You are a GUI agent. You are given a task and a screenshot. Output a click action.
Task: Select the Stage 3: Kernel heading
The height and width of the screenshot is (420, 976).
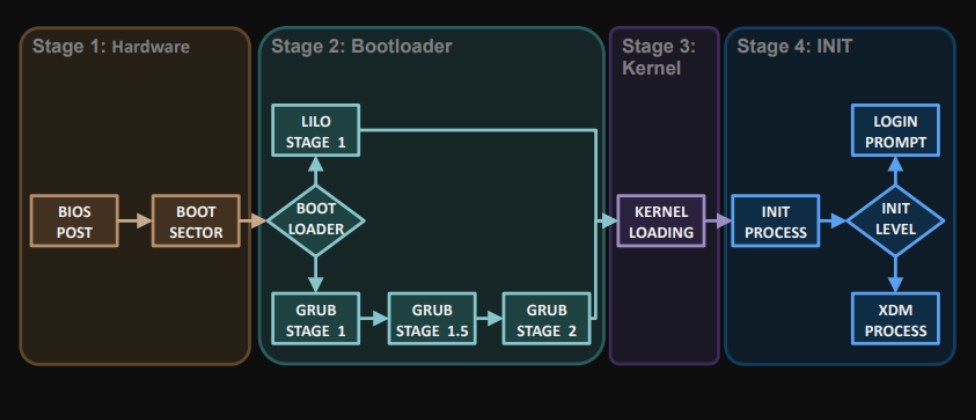coord(659,57)
